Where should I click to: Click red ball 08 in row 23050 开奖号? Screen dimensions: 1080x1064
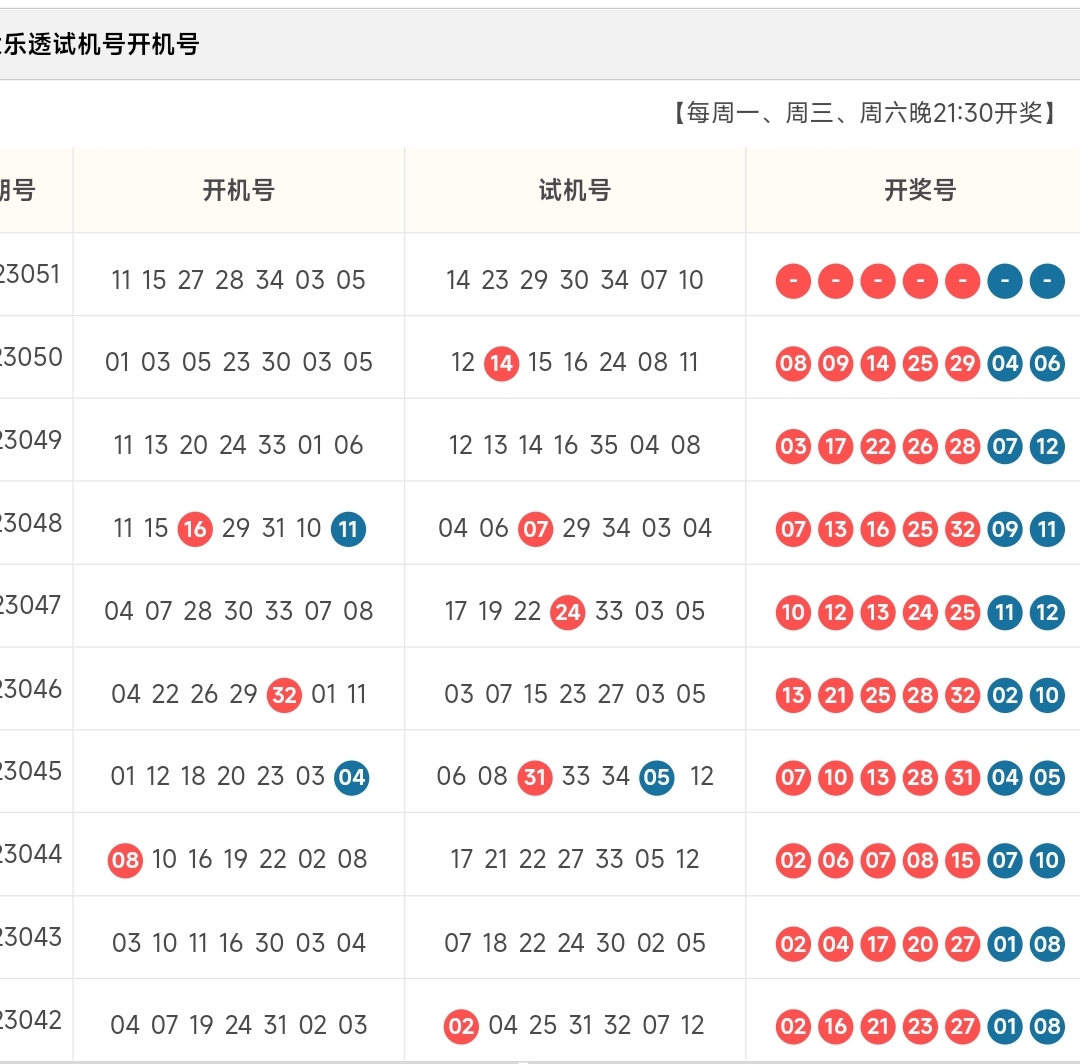point(793,363)
